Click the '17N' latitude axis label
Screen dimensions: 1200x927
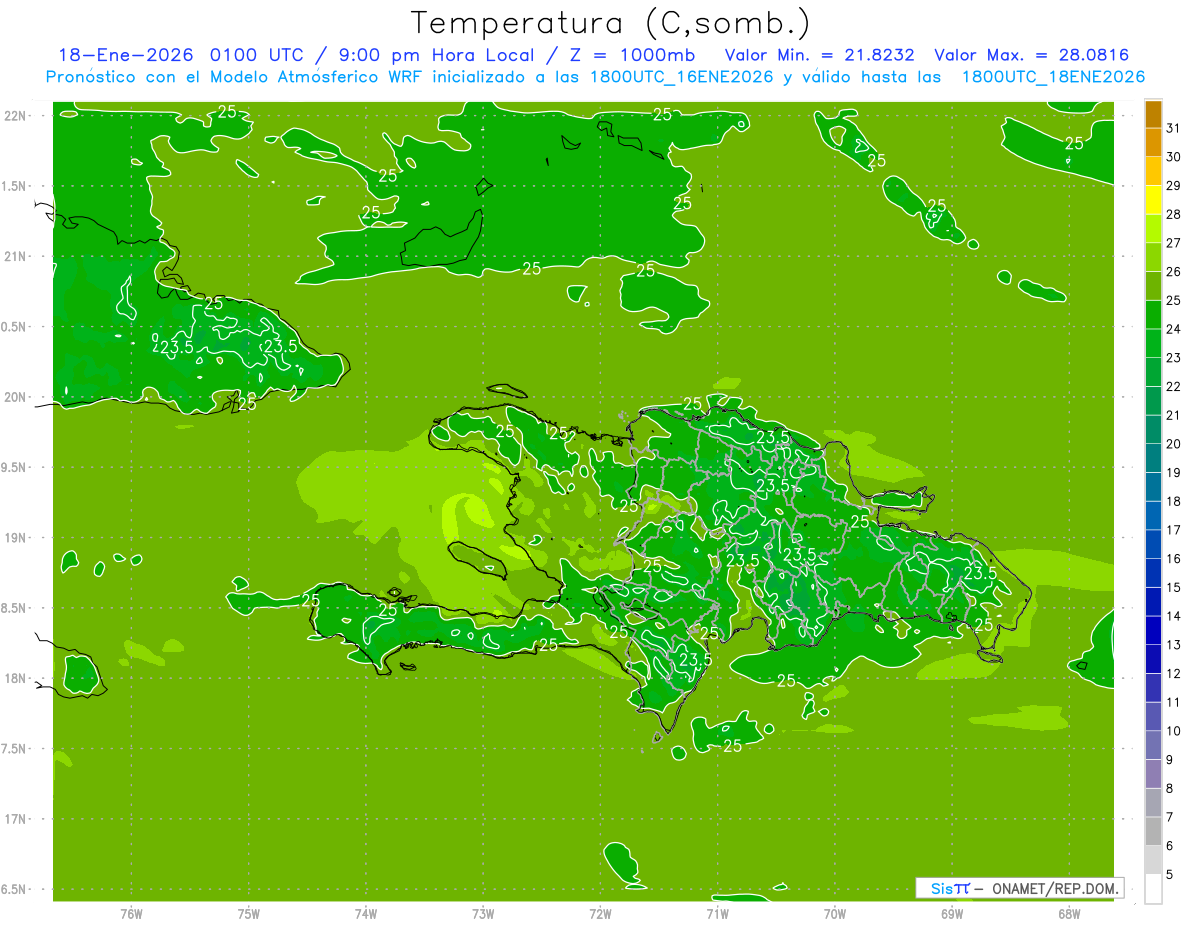15,819
